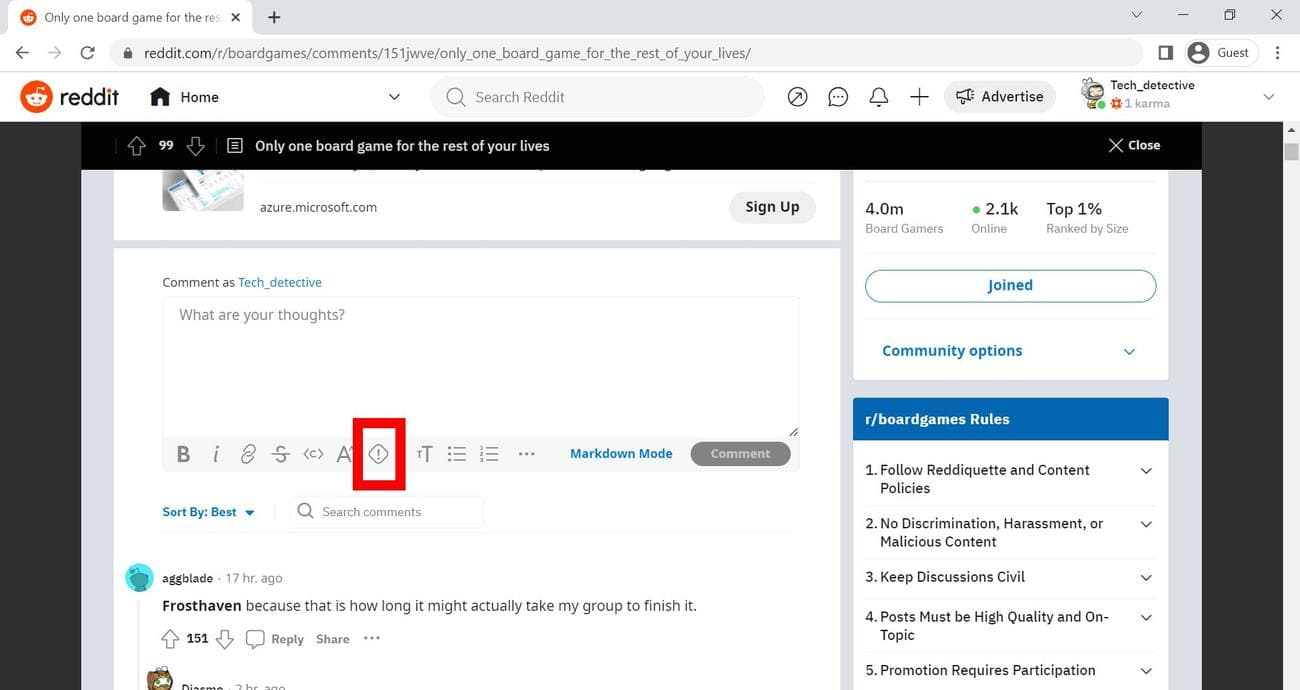Switch editor to Markdown Mode

tap(621, 454)
